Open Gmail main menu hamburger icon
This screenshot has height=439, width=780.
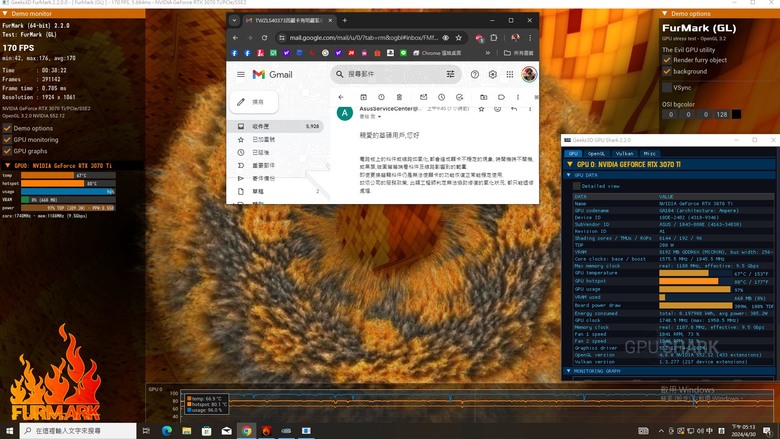click(241, 75)
